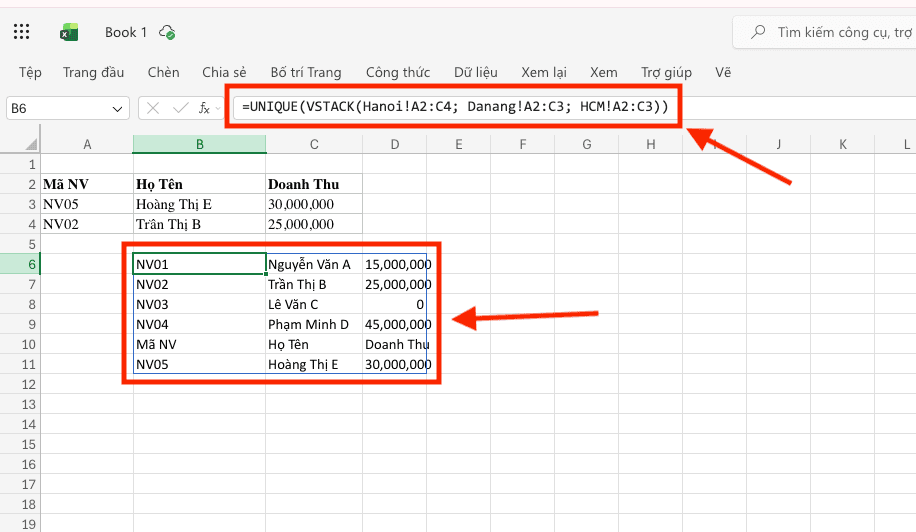Image resolution: width=916 pixels, height=532 pixels.
Task: Select column C header
Action: pyautogui.click(x=314, y=144)
